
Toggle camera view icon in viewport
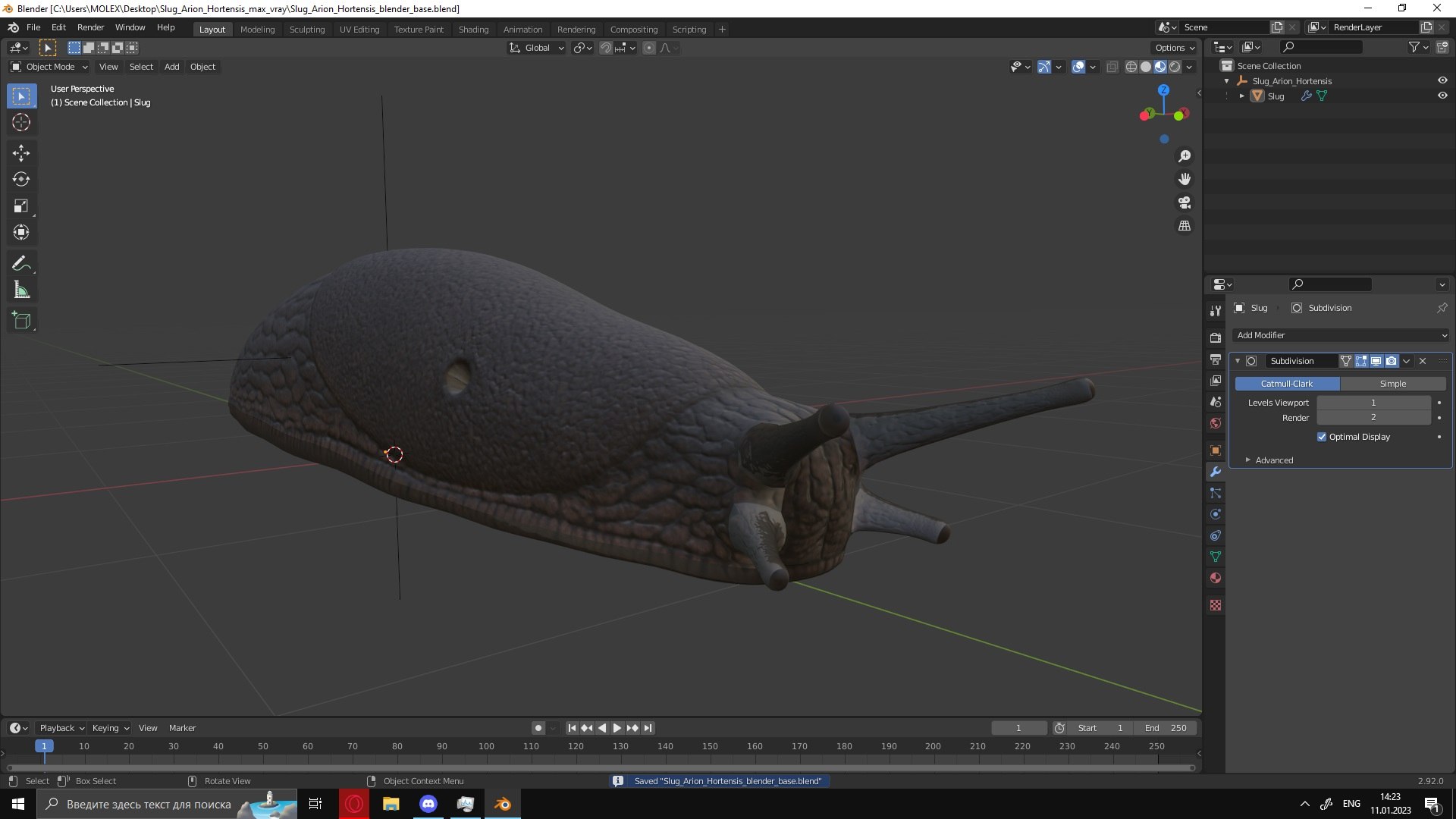click(x=1185, y=203)
